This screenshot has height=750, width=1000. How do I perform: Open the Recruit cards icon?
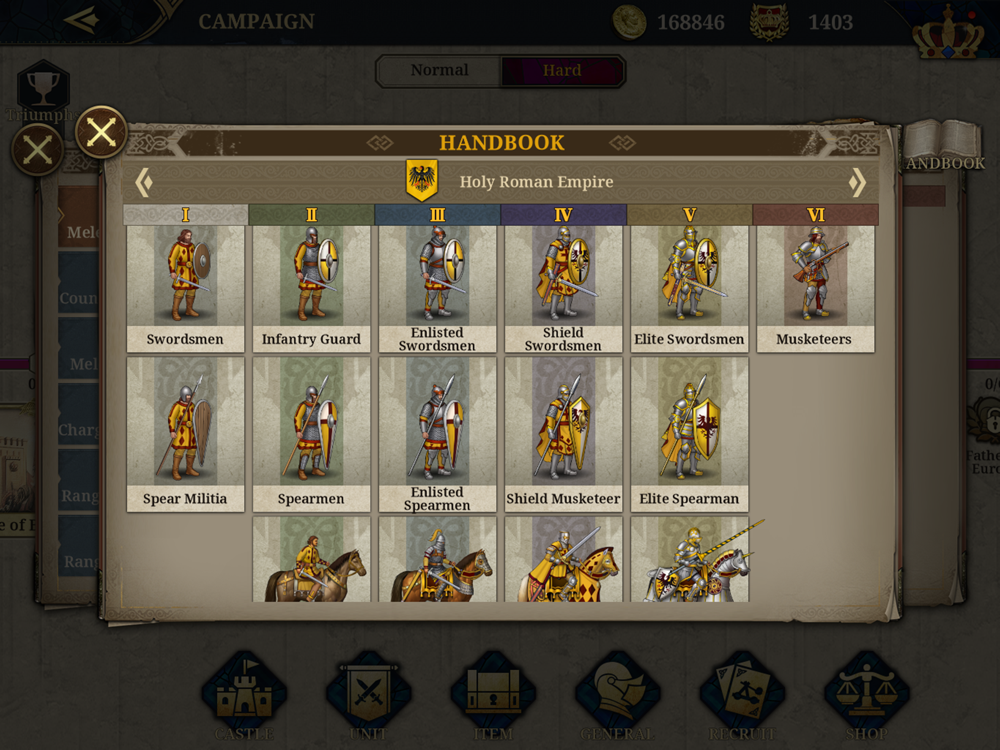tap(742, 695)
